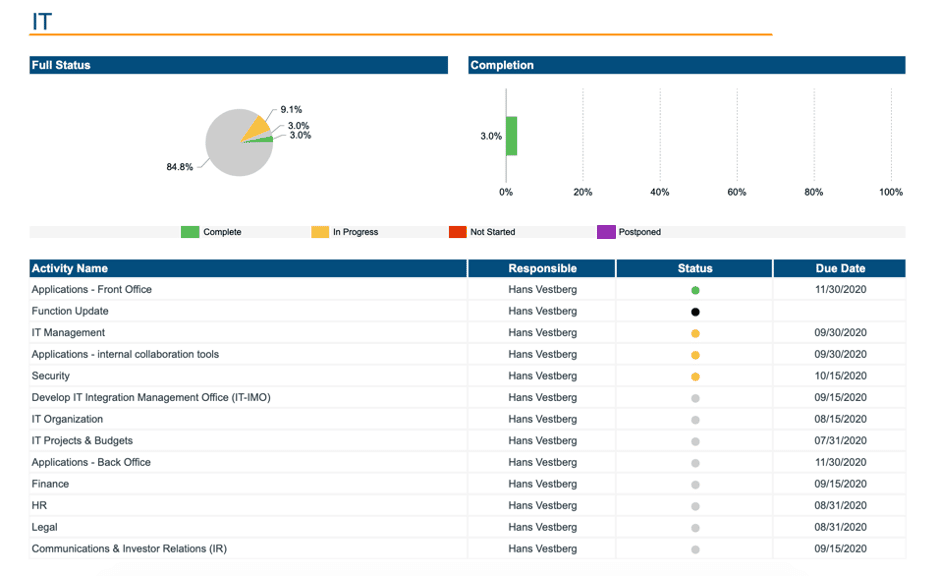Click due date 08/15/2020 for IT Organization
The image size is (940, 576).
840,418
